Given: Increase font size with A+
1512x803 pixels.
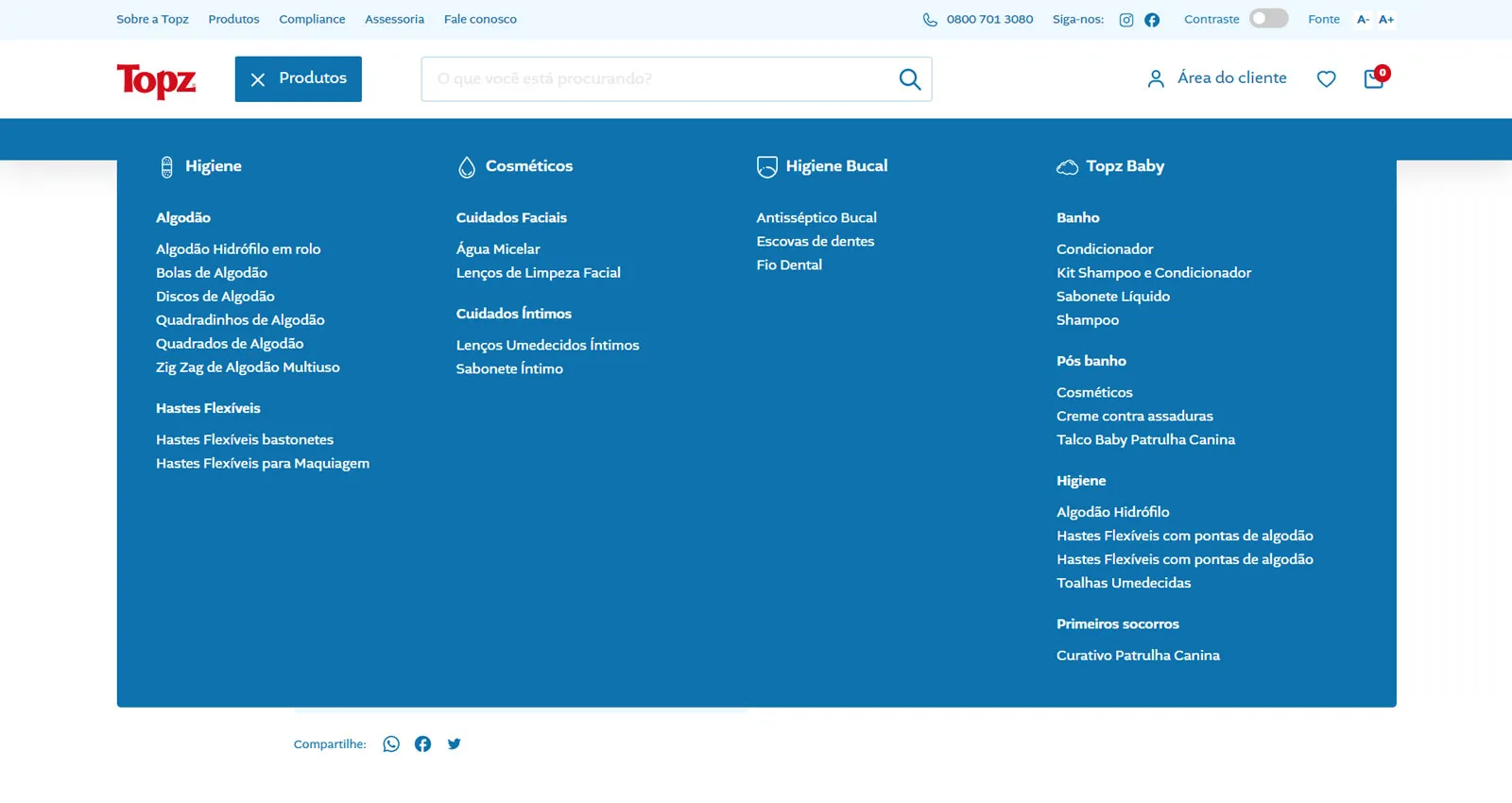Looking at the screenshot, I should tap(1386, 19).
